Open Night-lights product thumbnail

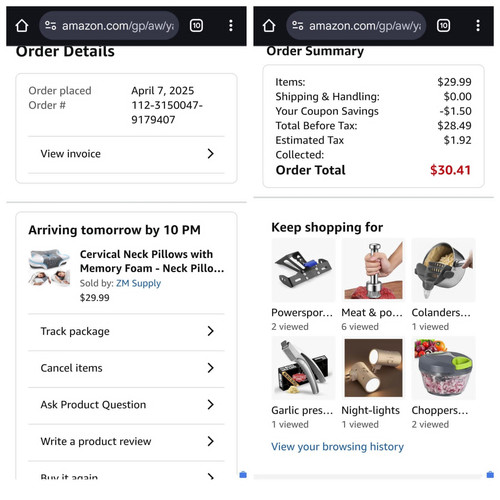point(373,368)
